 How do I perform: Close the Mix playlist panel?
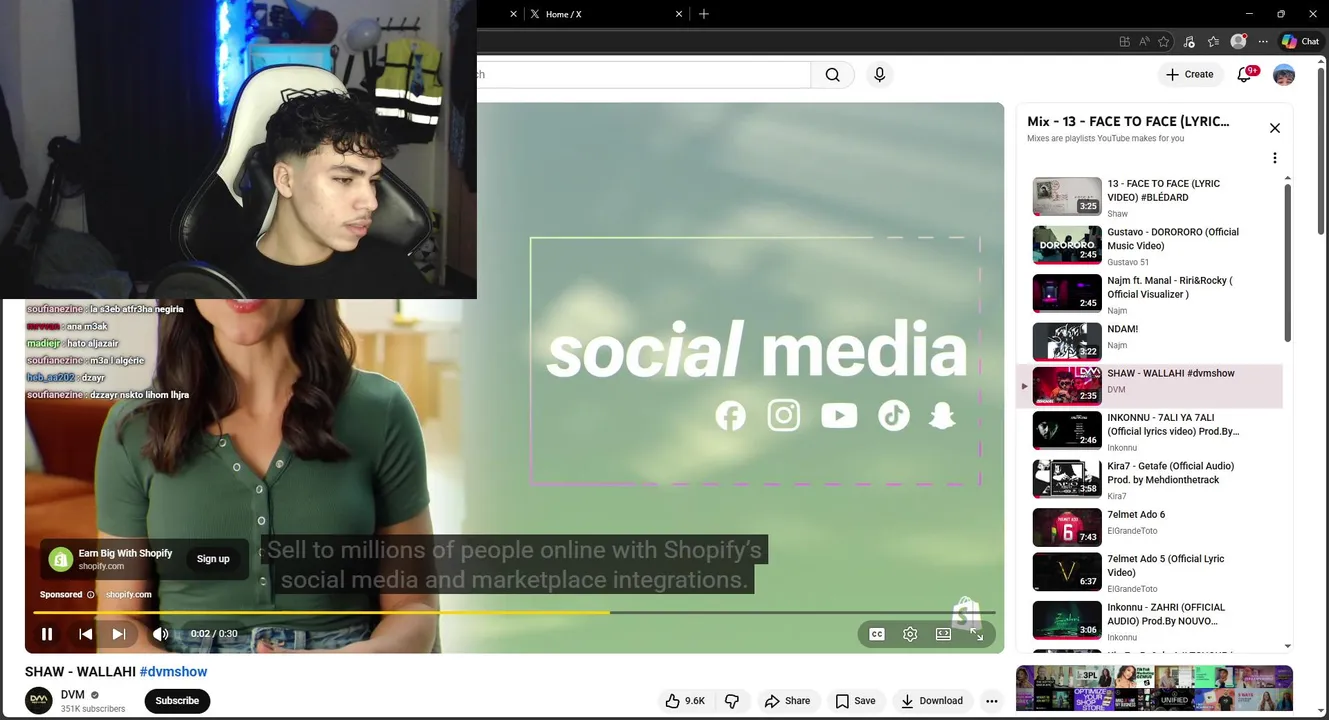(x=1274, y=128)
